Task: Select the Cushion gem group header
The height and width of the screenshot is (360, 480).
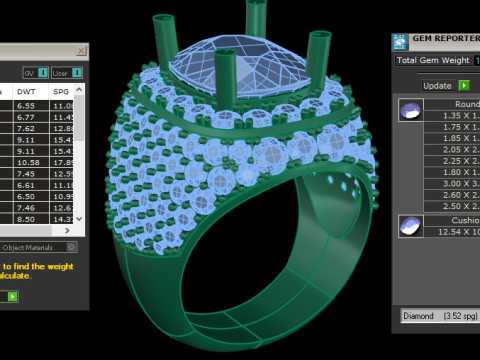Action: [x=452, y=220]
